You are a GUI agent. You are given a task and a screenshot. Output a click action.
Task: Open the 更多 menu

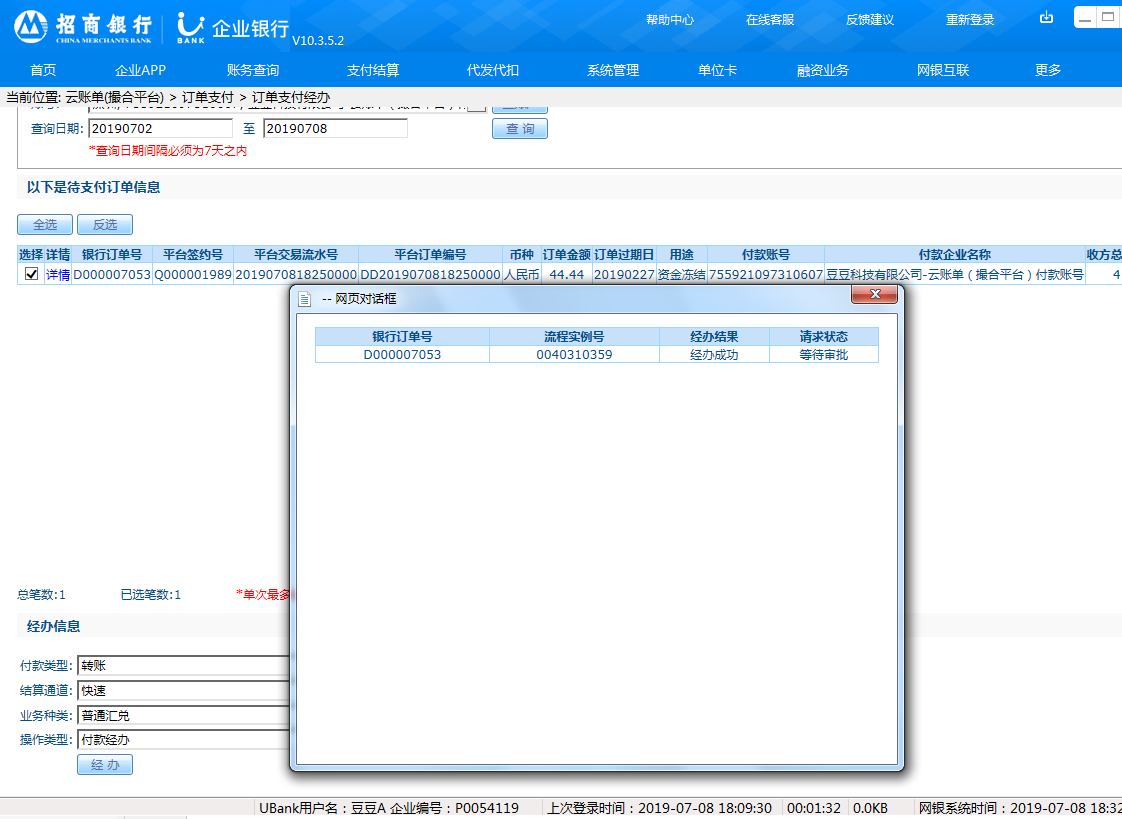click(1048, 70)
